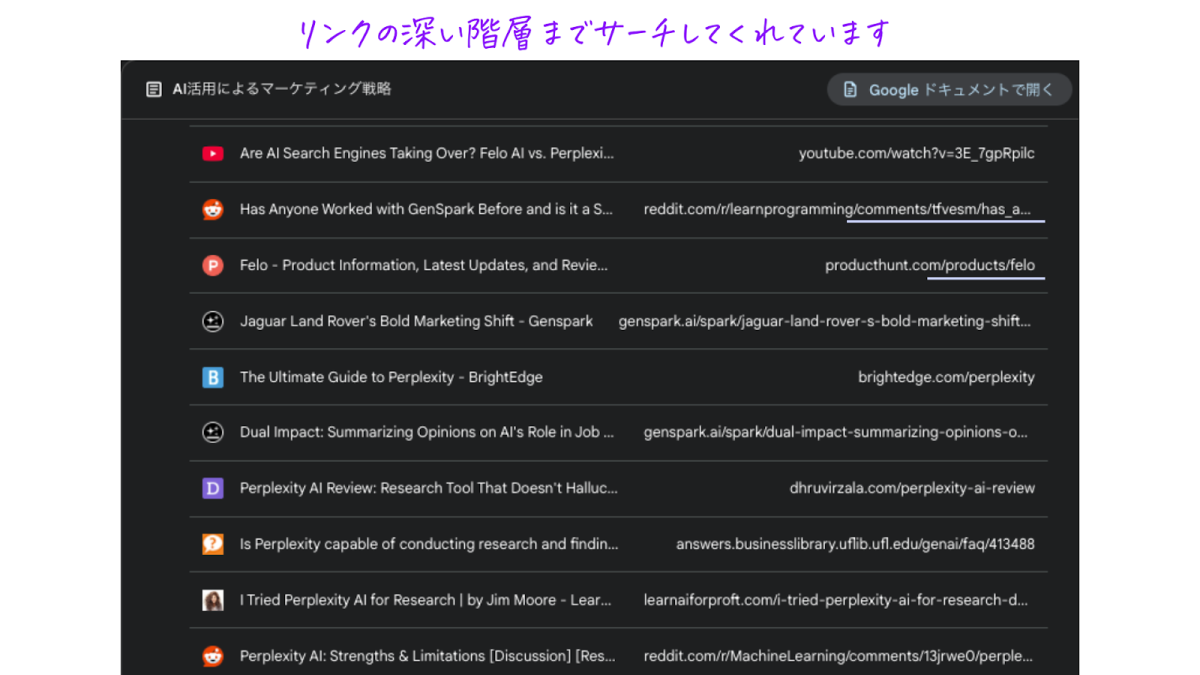This screenshot has width=1200, height=675.
Task: Click the orange question-mark icon for UF library
Action: [x=213, y=545]
